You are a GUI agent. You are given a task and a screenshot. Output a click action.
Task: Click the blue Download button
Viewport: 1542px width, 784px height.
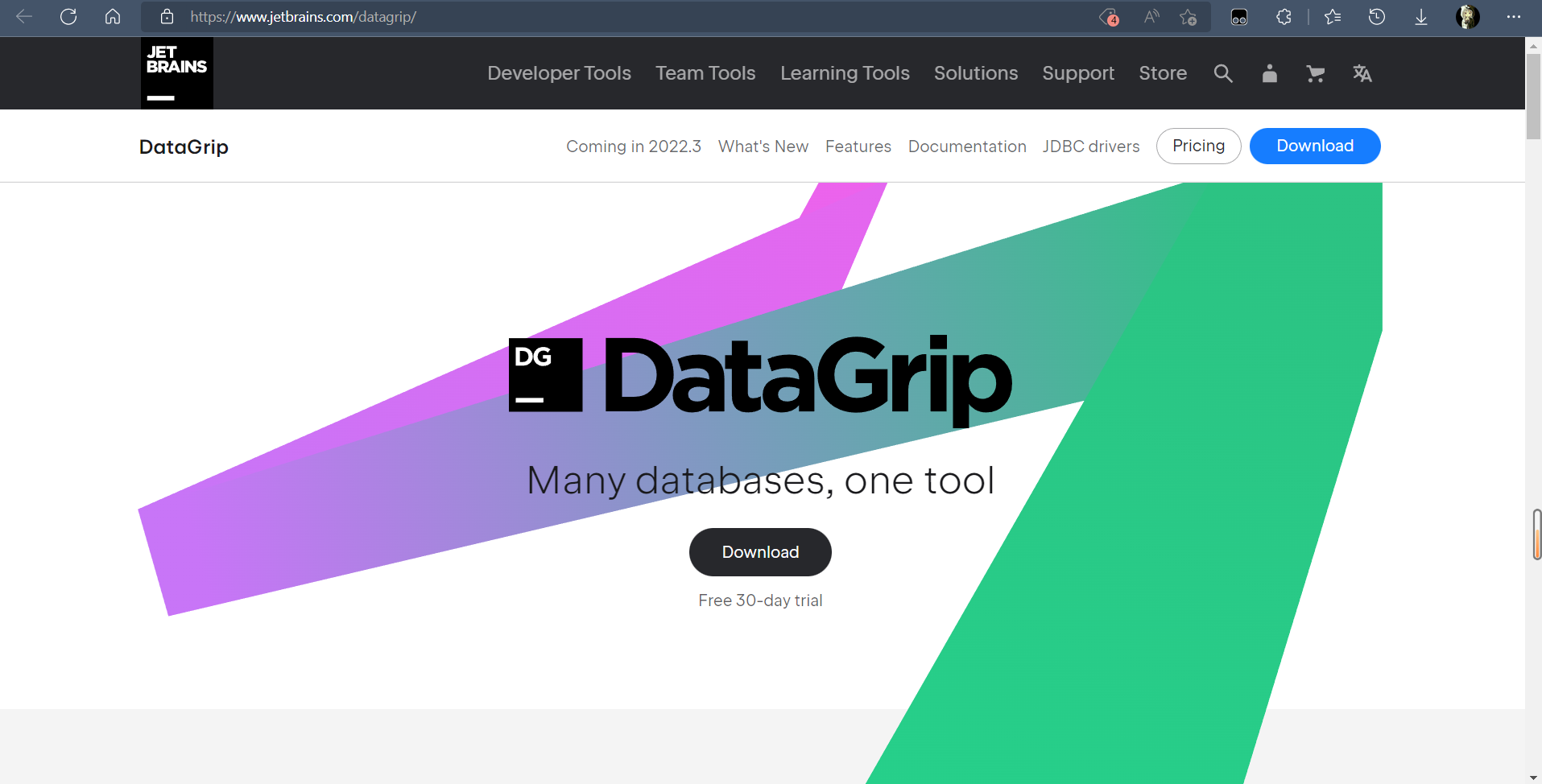coord(1315,146)
